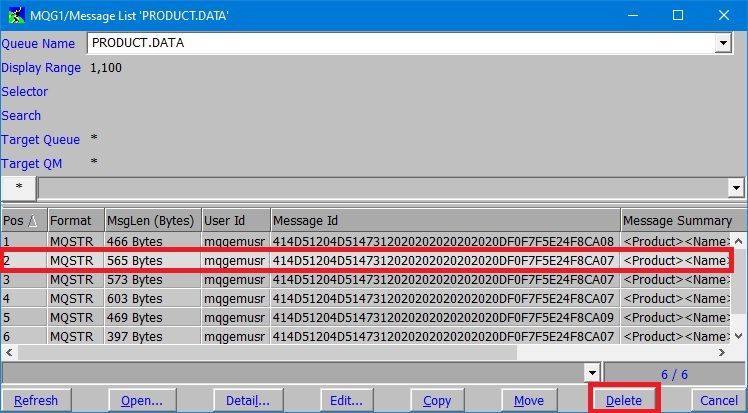
Task: Click the horizontal scrollbar left arrow
Action: [x=9, y=352]
